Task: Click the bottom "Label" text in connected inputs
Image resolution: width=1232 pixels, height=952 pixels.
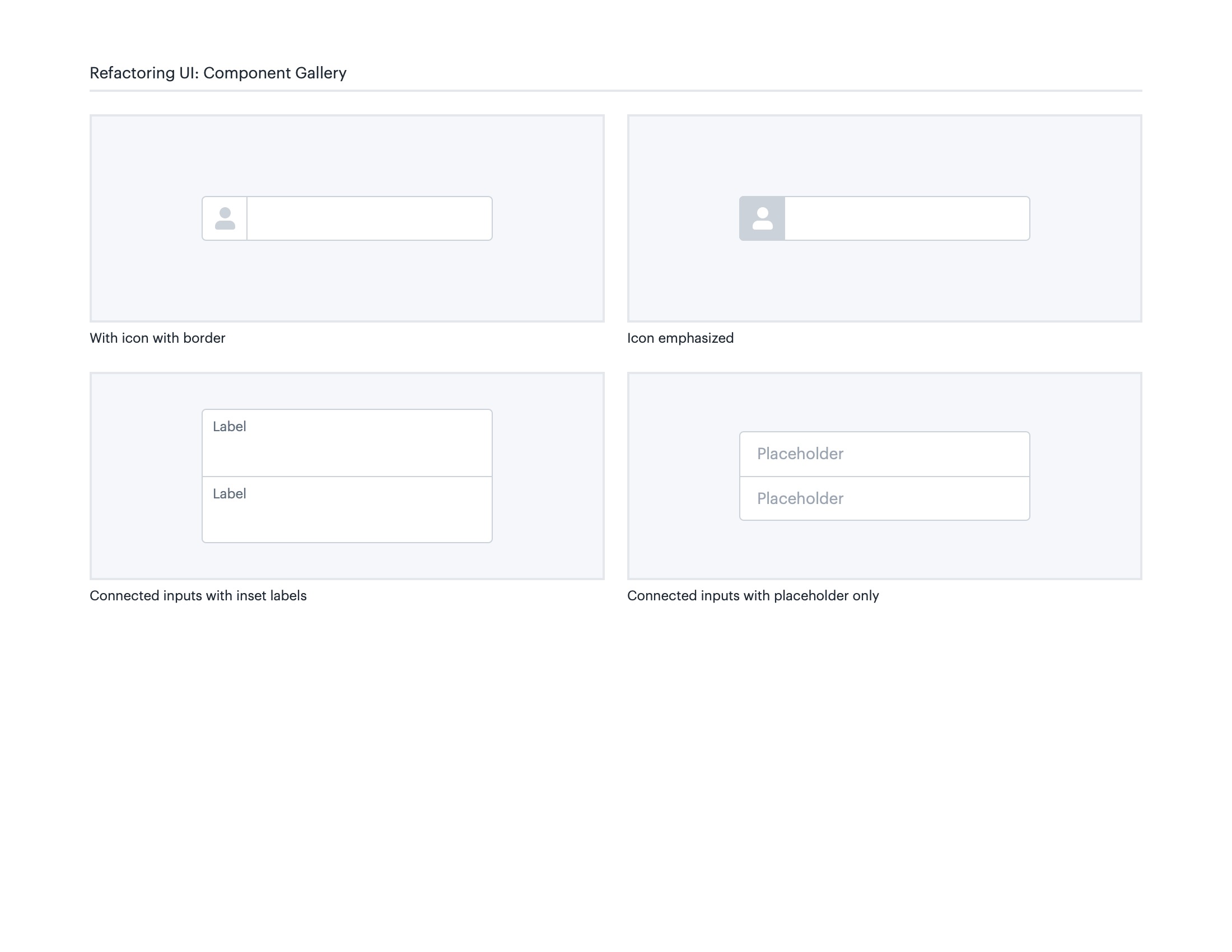Action: (x=229, y=493)
